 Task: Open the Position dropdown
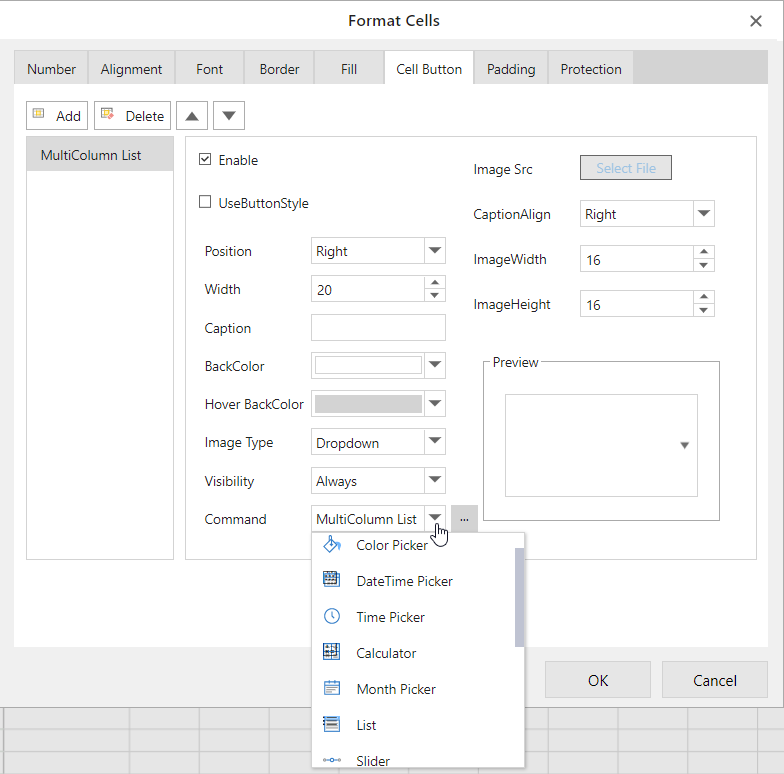click(x=434, y=251)
